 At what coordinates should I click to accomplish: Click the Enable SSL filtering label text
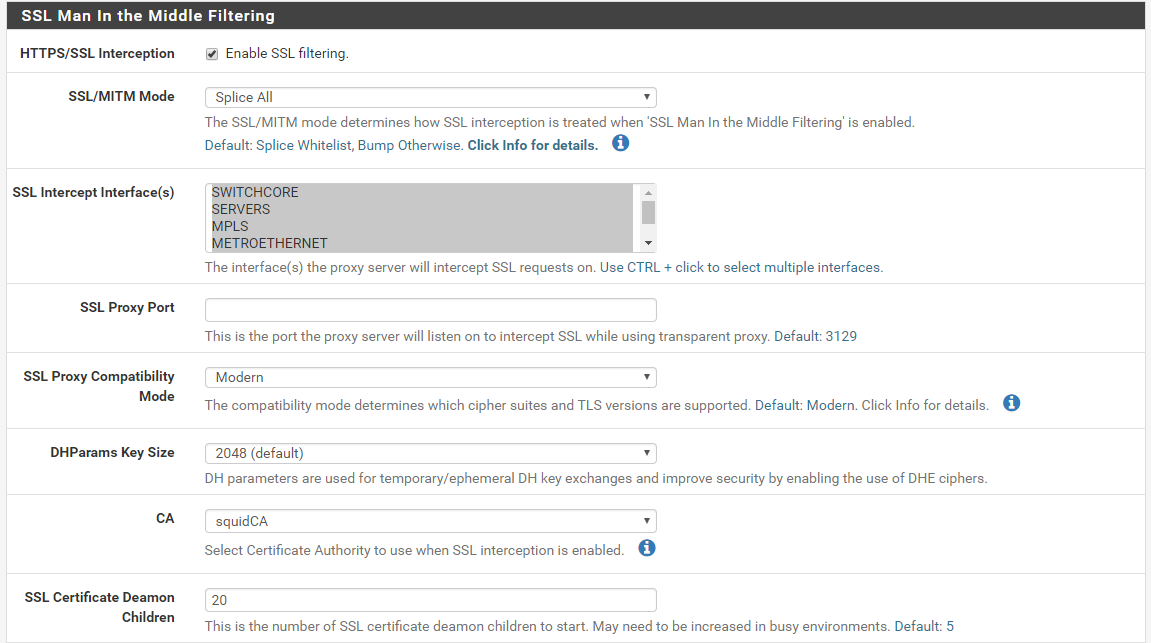[287, 54]
